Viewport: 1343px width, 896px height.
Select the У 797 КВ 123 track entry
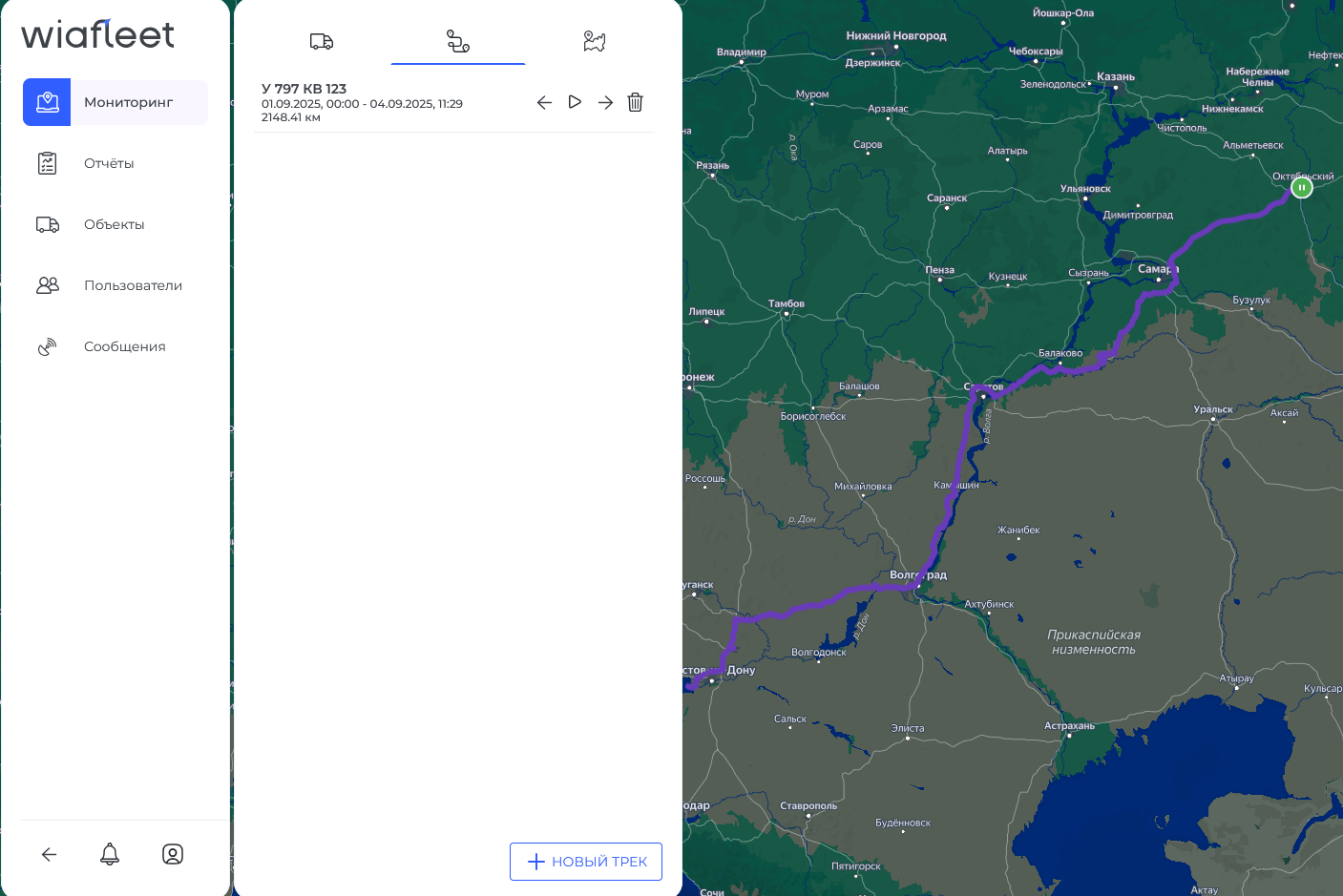pyautogui.click(x=363, y=102)
